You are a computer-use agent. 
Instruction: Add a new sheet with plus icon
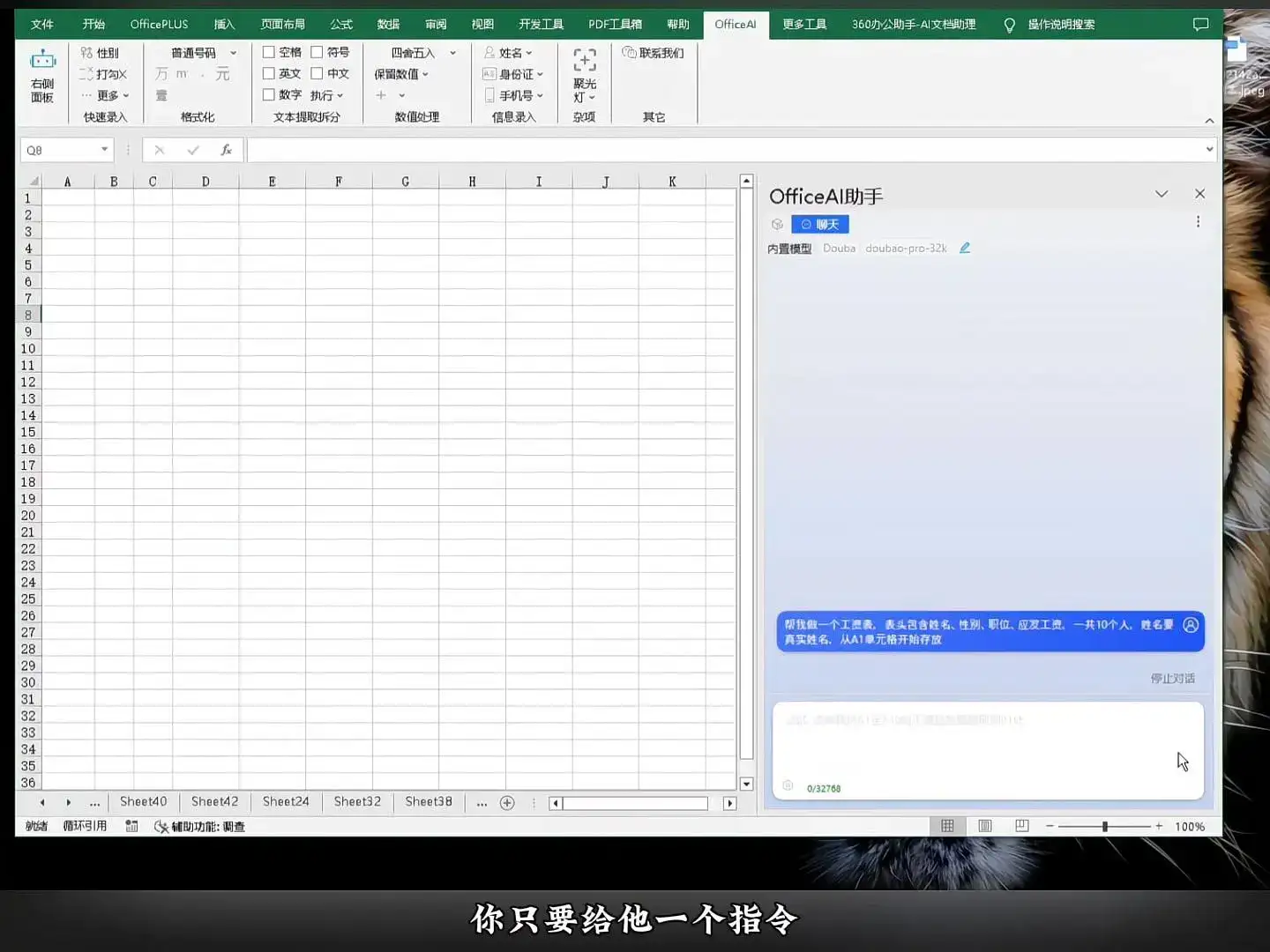(507, 803)
